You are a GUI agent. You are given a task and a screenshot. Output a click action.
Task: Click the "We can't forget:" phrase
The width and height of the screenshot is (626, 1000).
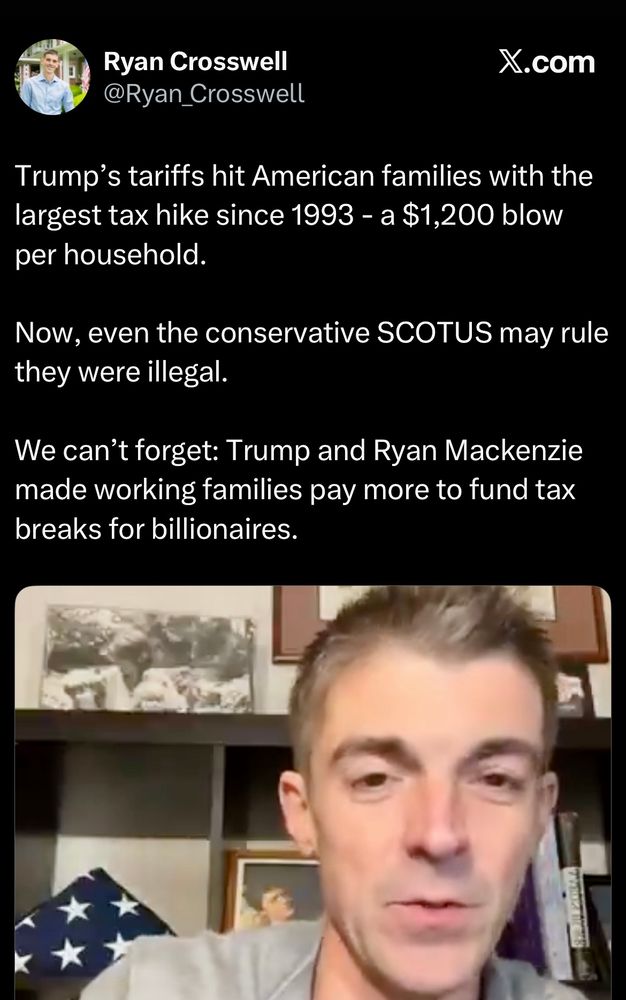117,450
